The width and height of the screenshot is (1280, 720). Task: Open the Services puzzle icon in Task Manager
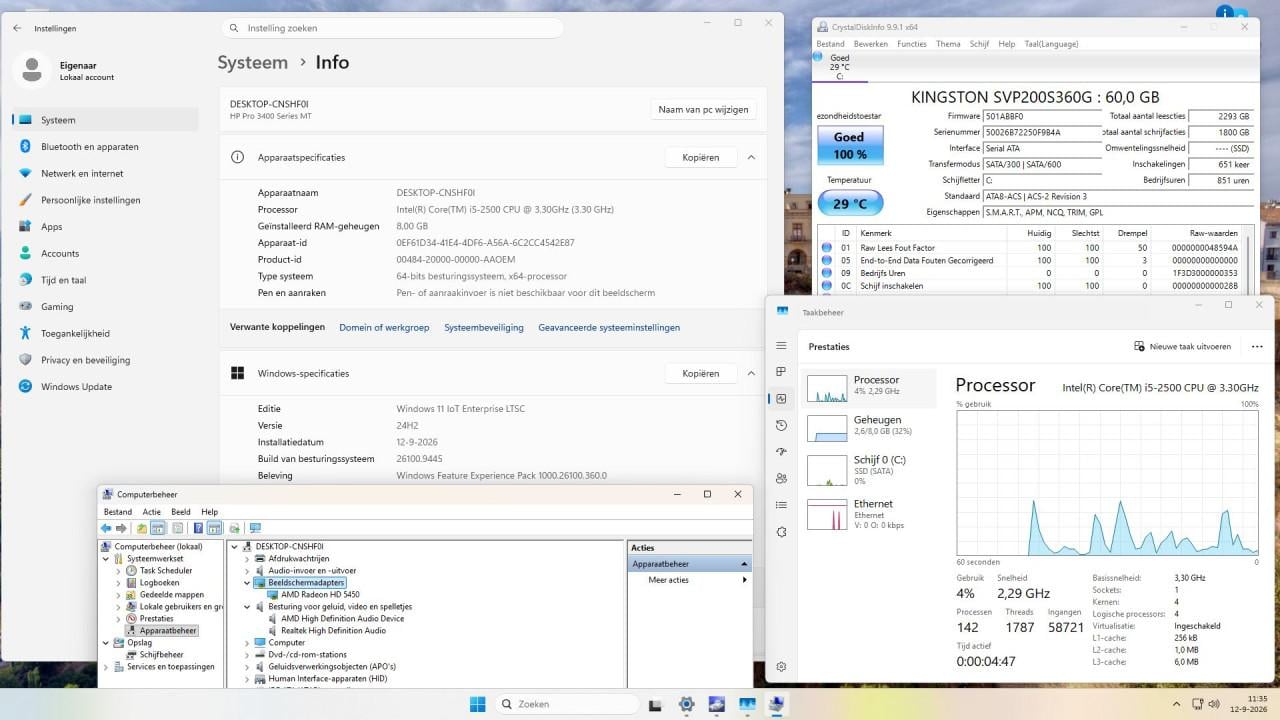781,532
